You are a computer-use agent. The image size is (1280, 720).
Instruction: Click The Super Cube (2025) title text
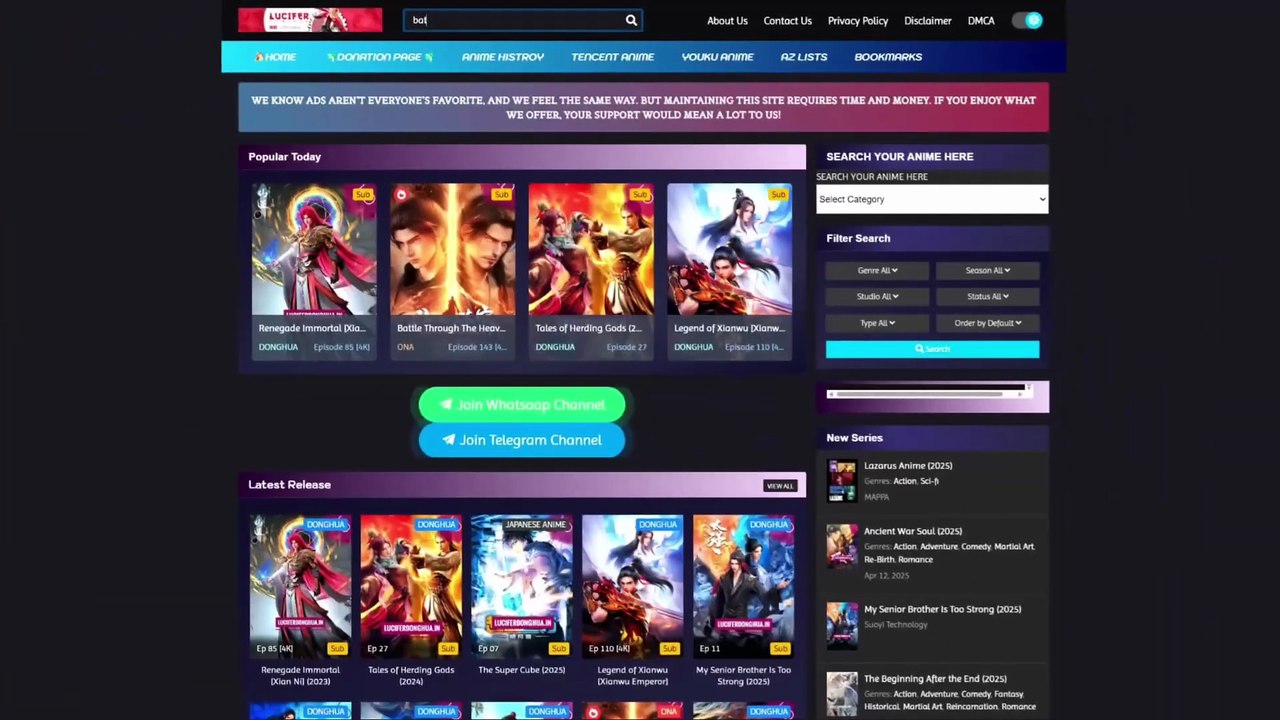(x=521, y=670)
